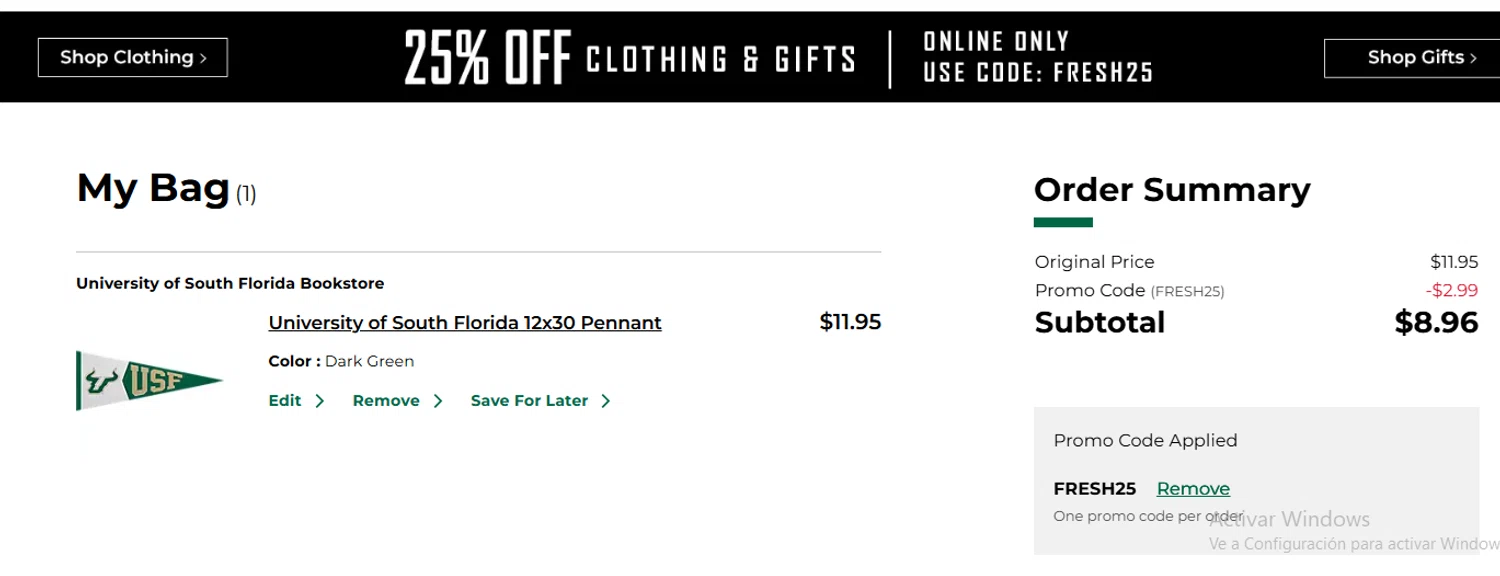The width and height of the screenshot is (1500, 576).
Task: Click the Subtotal amount $8.96
Action: [x=1436, y=322]
